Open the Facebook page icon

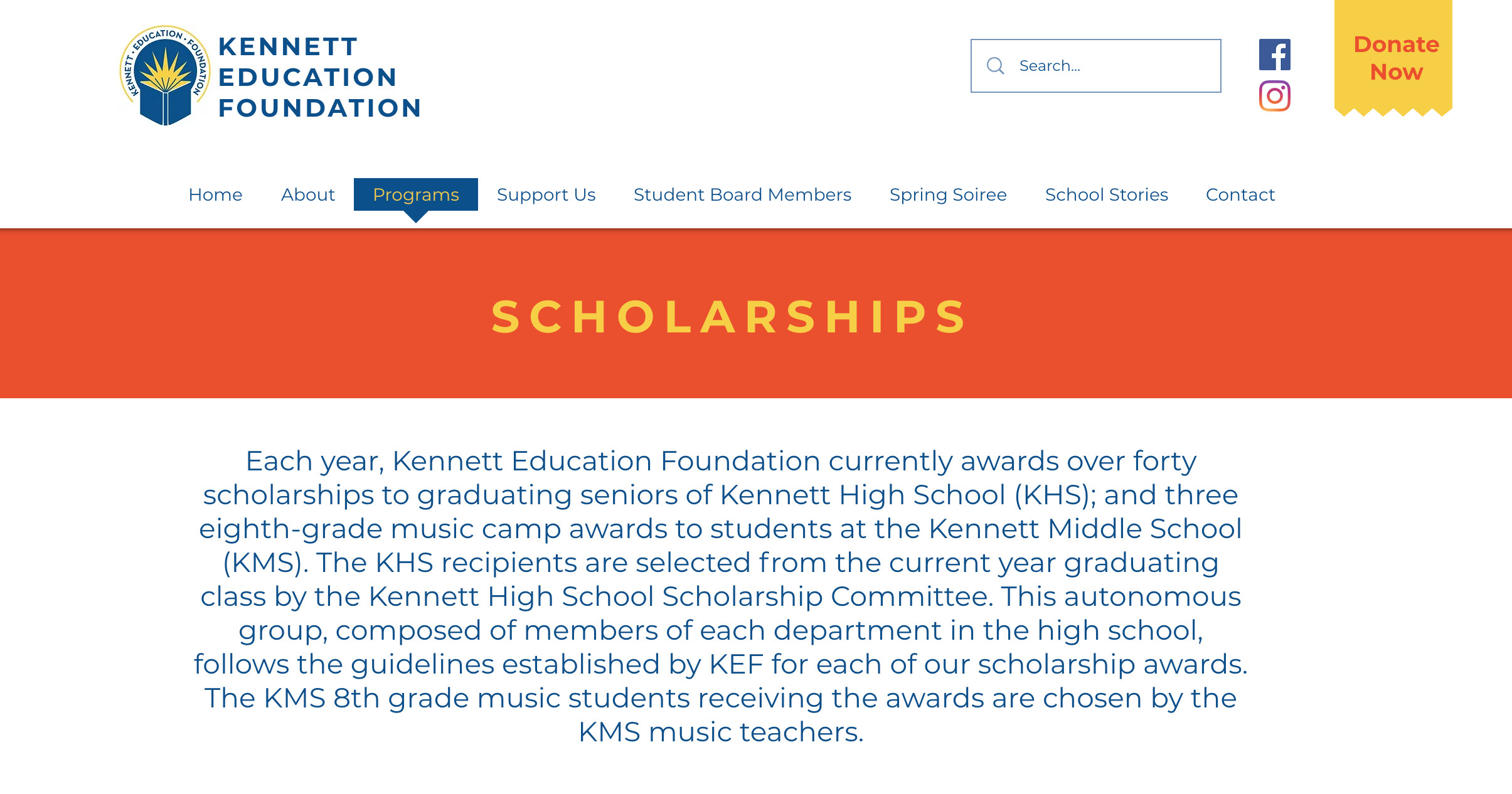pyautogui.click(x=1274, y=55)
